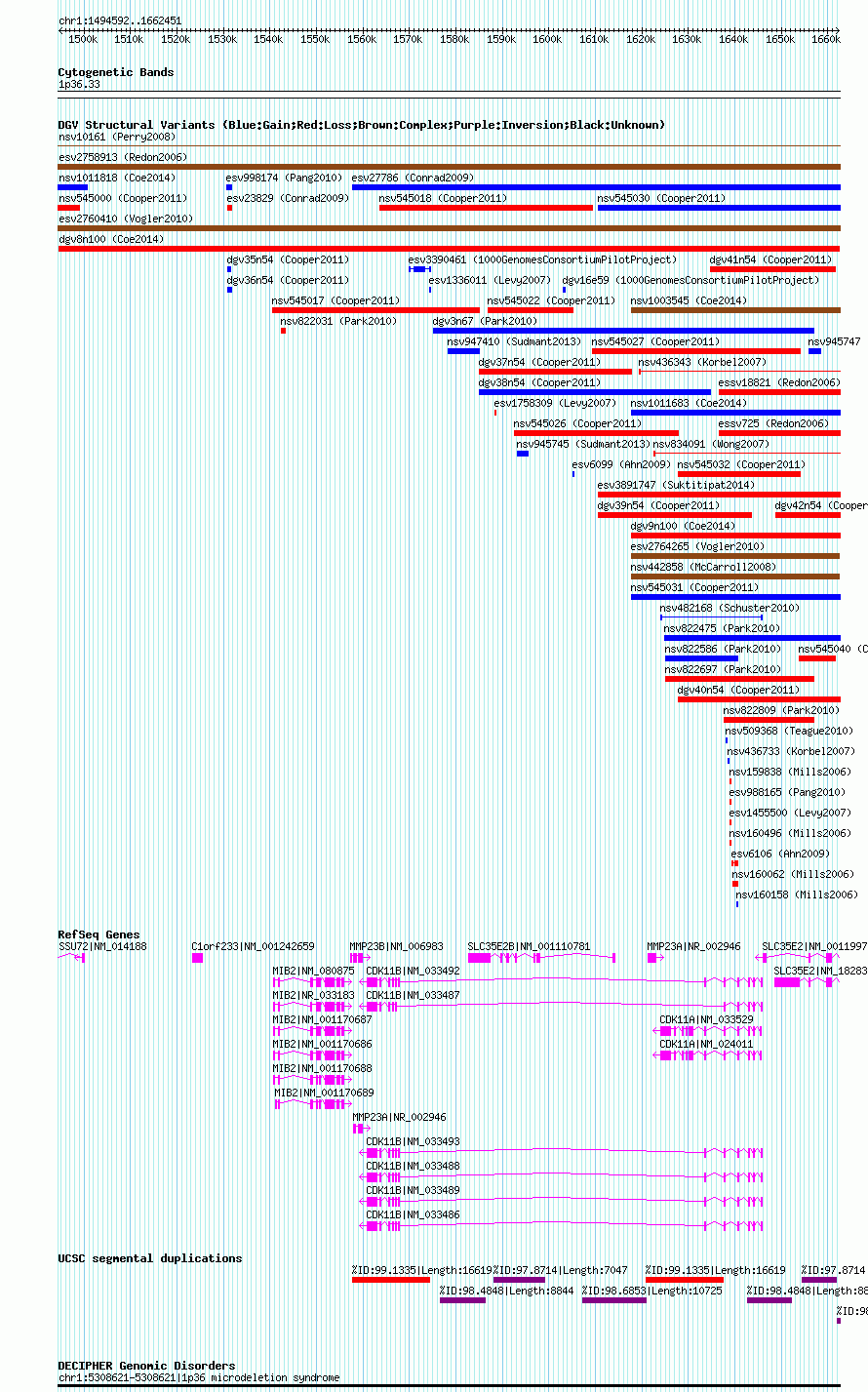868x1392 pixels.
Task: Select esv6099 (Ahn2009) label
Action: 621,464
